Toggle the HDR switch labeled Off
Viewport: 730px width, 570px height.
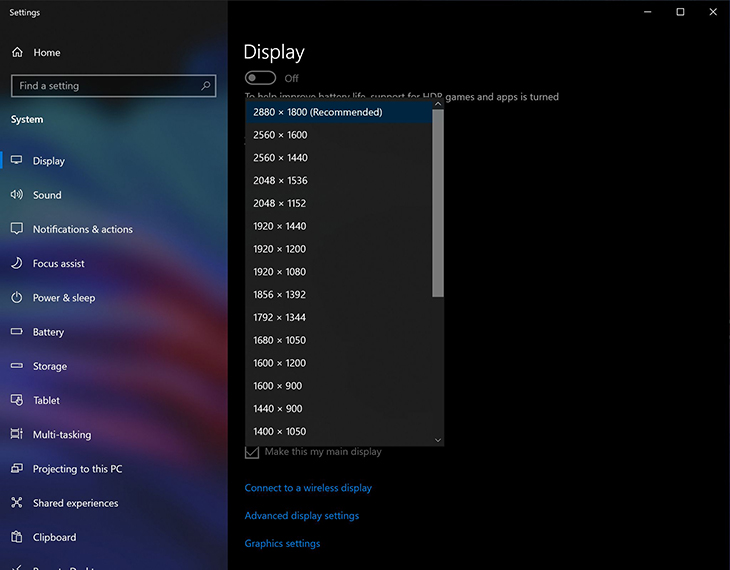click(x=260, y=78)
